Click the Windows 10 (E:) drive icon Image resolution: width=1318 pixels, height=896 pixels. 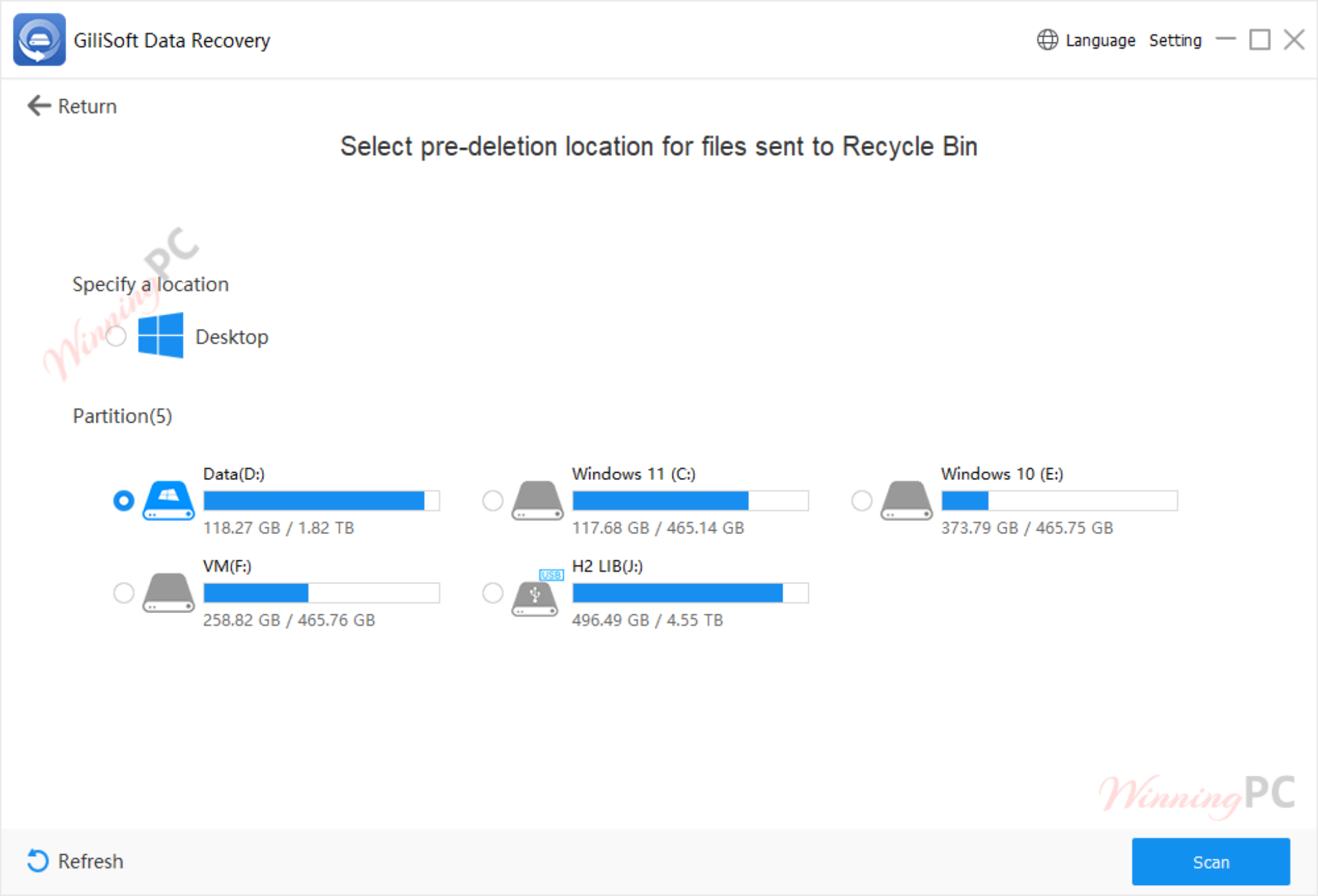pos(906,500)
